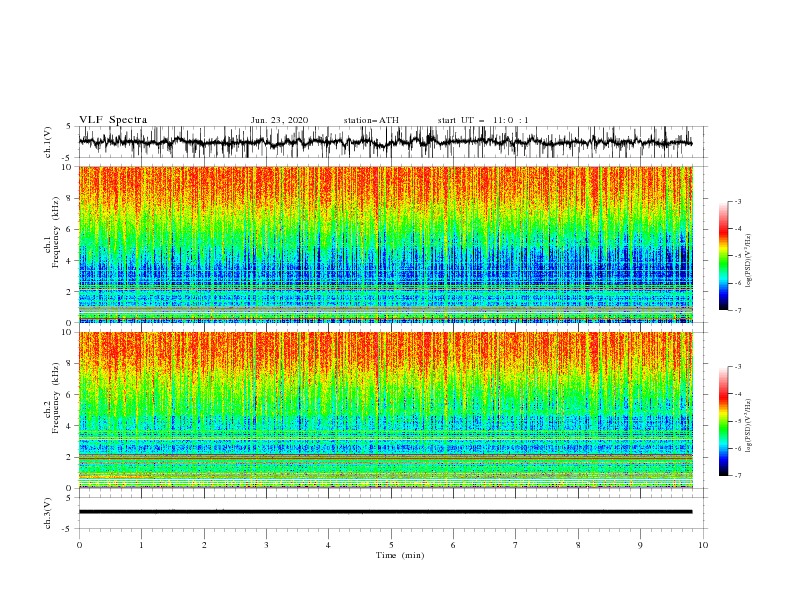Click the ch.2 colorbar "log(PSD)(V²/Hz)" label
The height and width of the screenshot is (612, 792).
[749, 425]
